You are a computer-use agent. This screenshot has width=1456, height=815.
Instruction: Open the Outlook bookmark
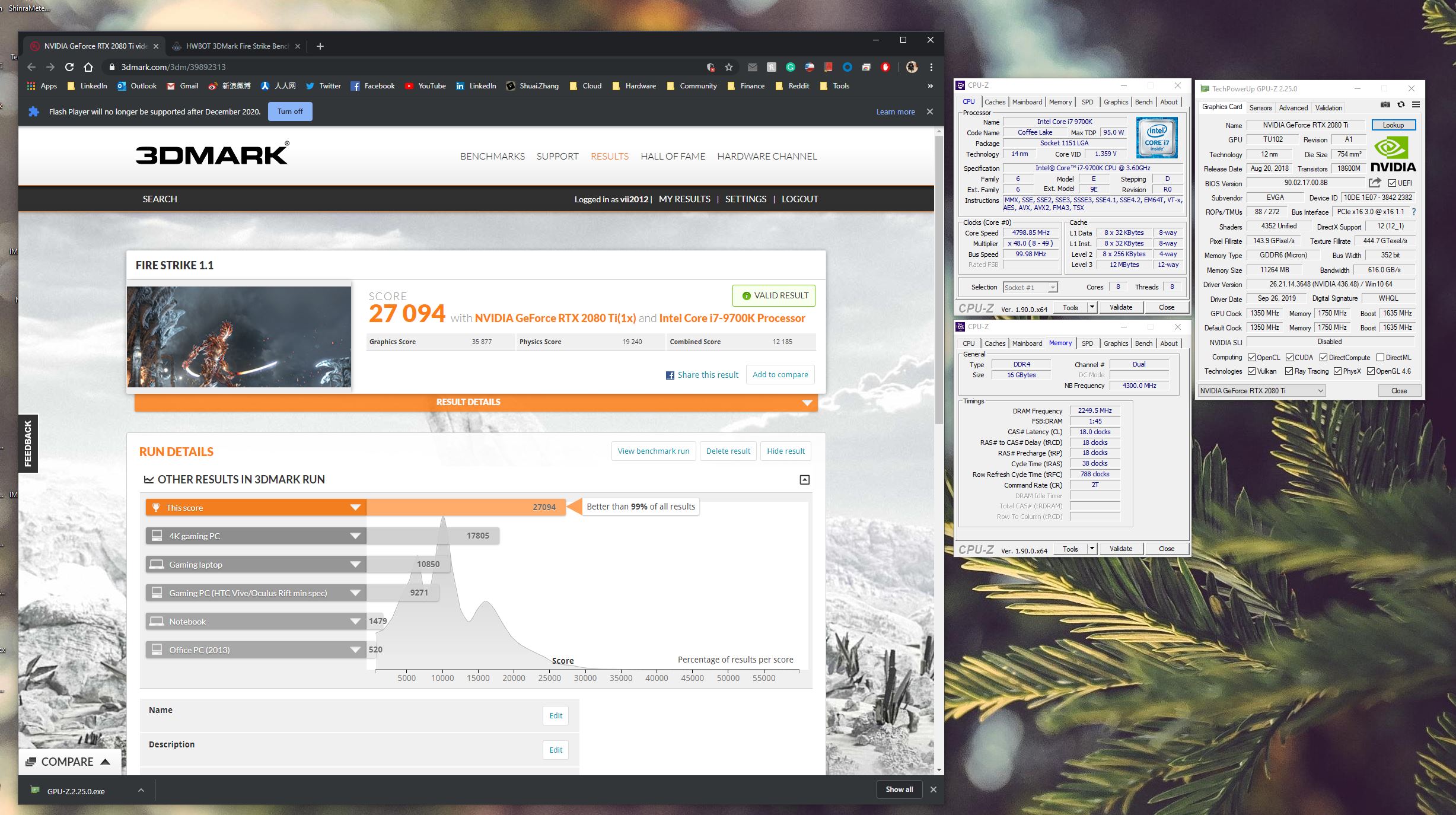coord(137,86)
